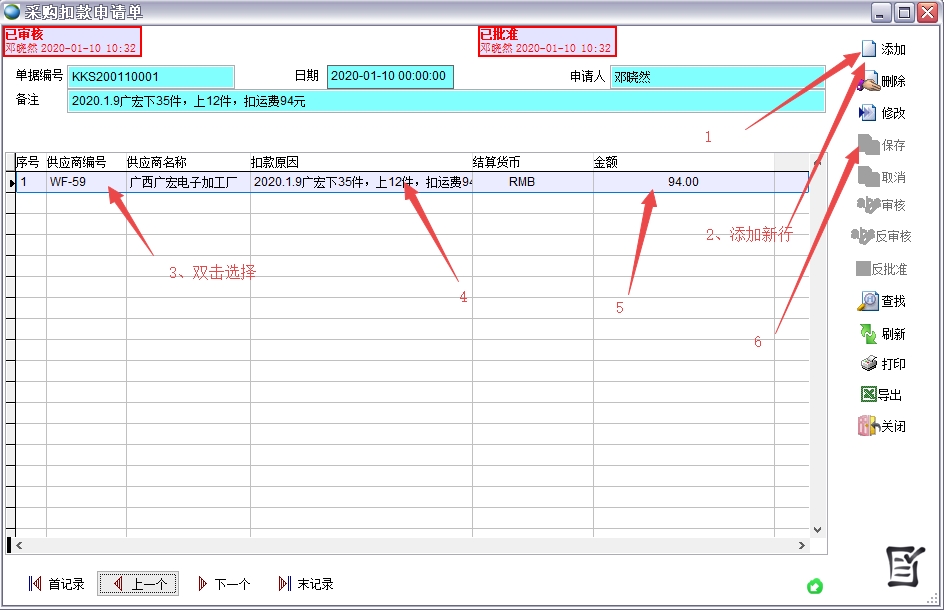Click the 备注 remarks field
The height and width of the screenshot is (610, 945).
[x=445, y=101]
